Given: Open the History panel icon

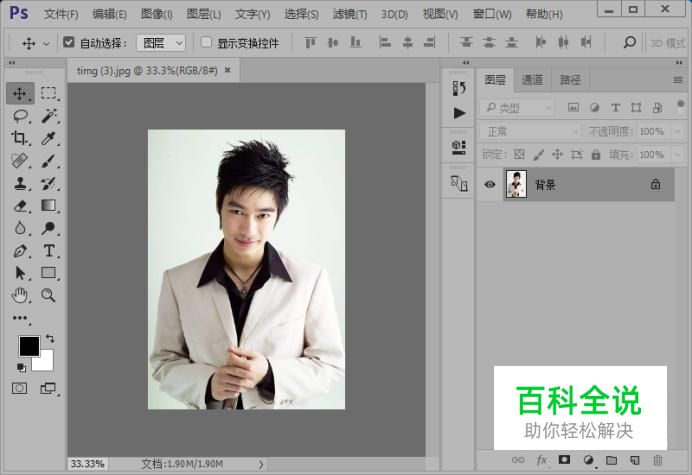Looking at the screenshot, I should pos(459,88).
